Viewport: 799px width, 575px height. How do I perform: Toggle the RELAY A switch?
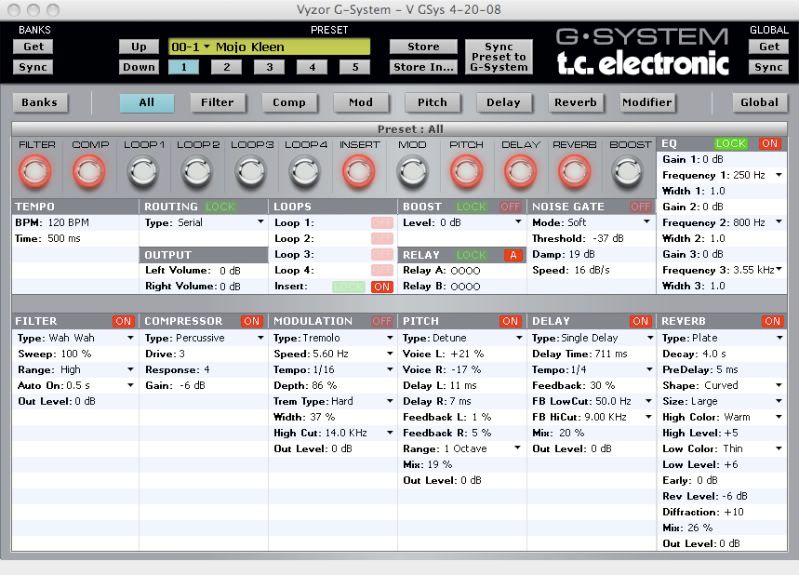click(513, 255)
